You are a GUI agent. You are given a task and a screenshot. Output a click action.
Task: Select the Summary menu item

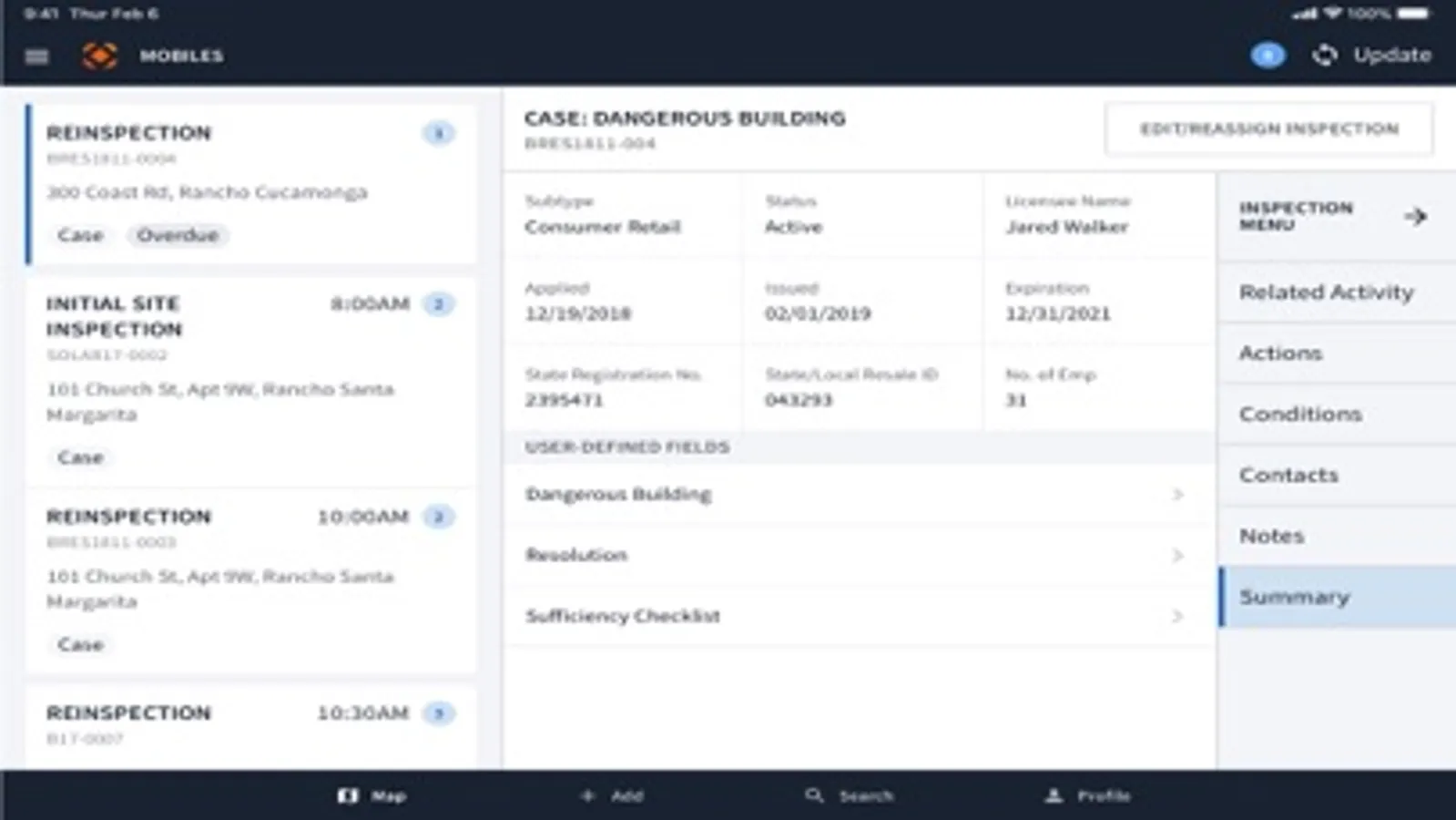[x=1337, y=598]
